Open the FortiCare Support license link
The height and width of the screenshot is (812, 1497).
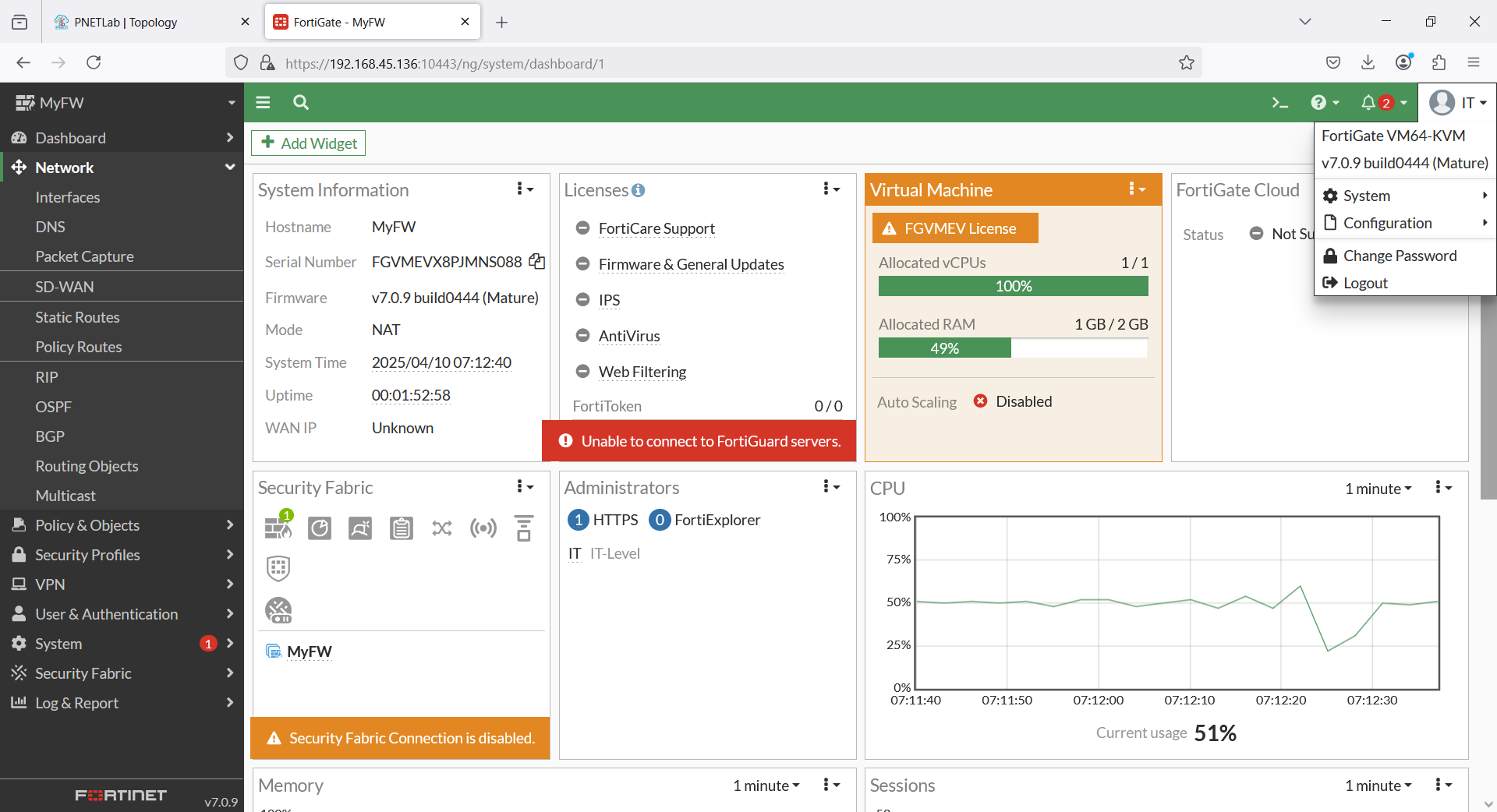pos(656,228)
